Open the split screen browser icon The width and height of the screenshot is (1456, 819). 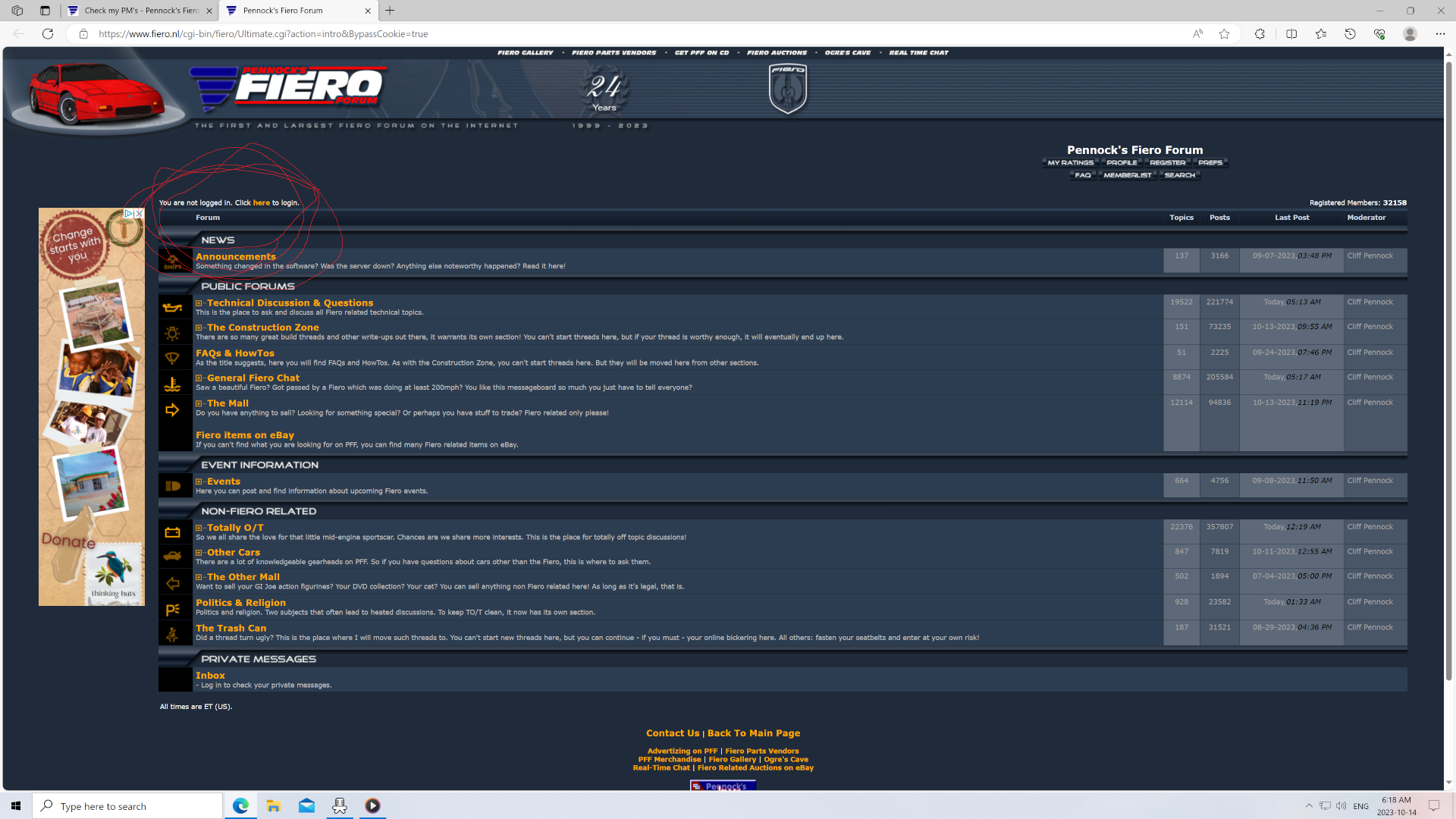click(1291, 33)
